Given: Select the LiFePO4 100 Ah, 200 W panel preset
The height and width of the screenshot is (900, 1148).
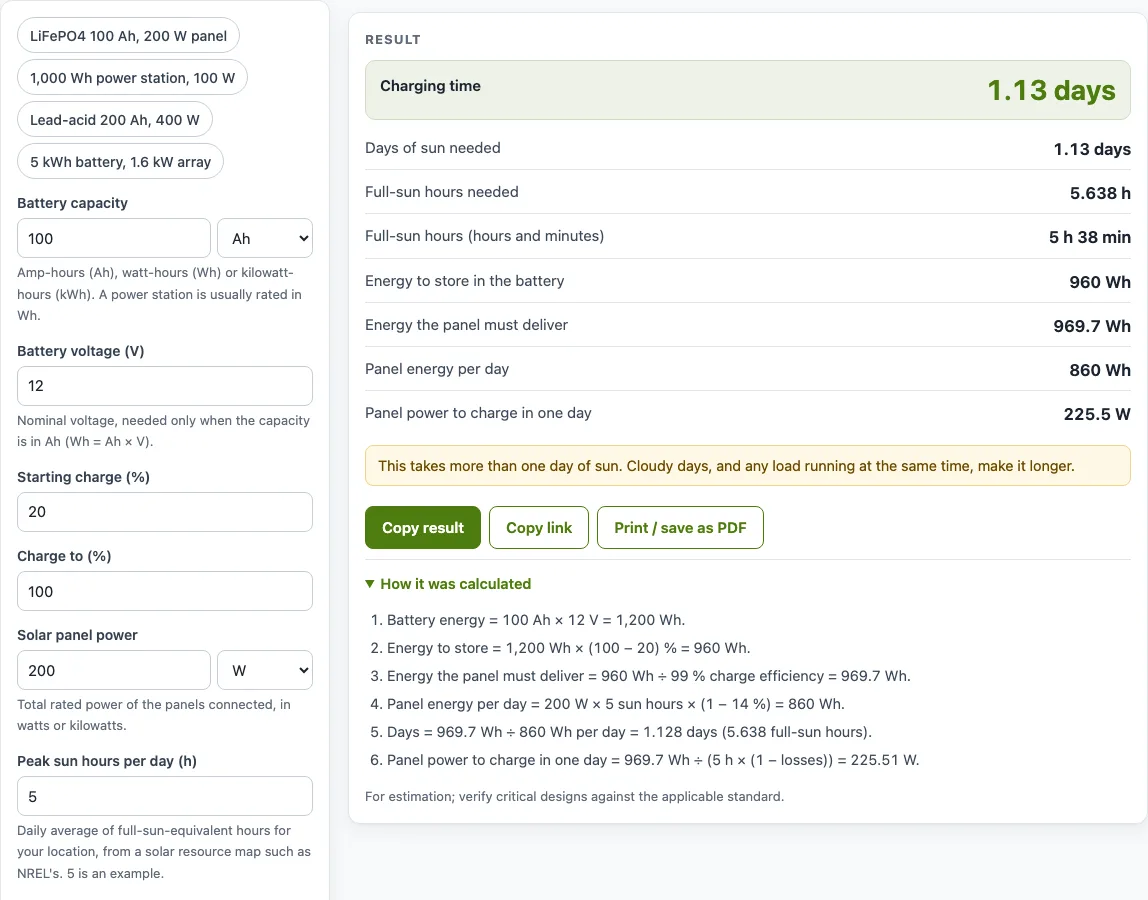Looking at the screenshot, I should [x=128, y=36].
